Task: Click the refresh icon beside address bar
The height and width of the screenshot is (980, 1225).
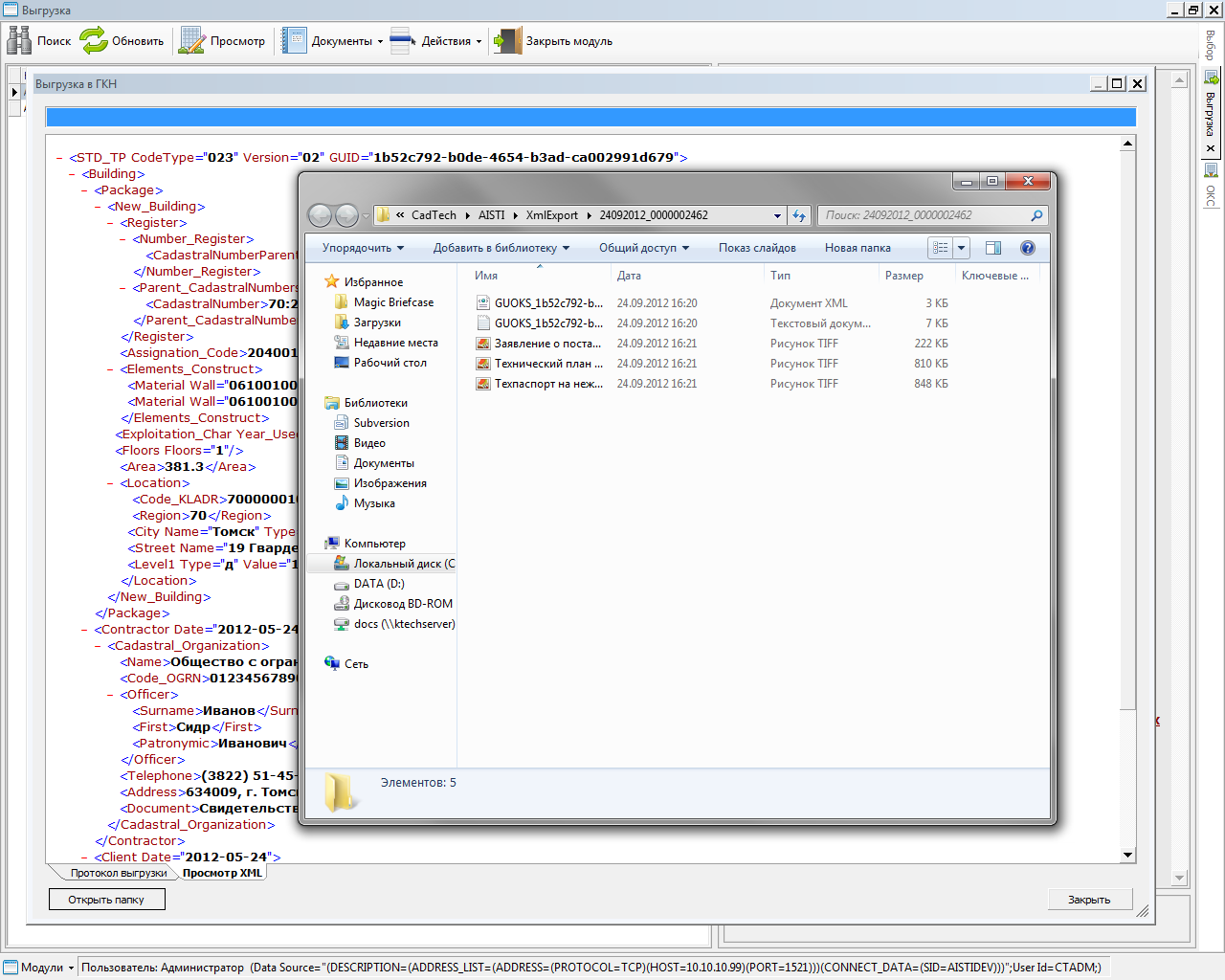Action: point(800,215)
